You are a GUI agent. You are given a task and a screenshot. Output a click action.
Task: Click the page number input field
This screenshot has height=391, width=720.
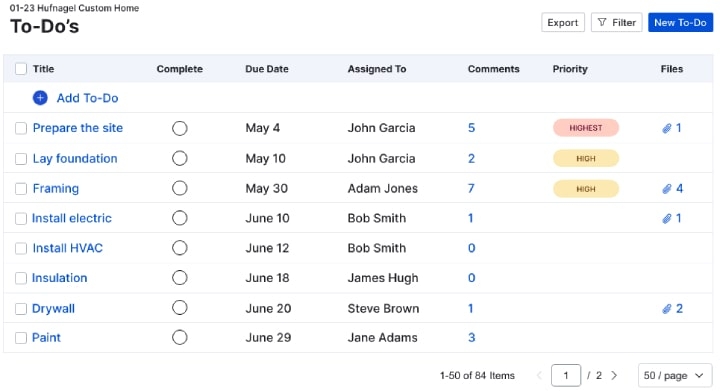pyautogui.click(x=566, y=375)
